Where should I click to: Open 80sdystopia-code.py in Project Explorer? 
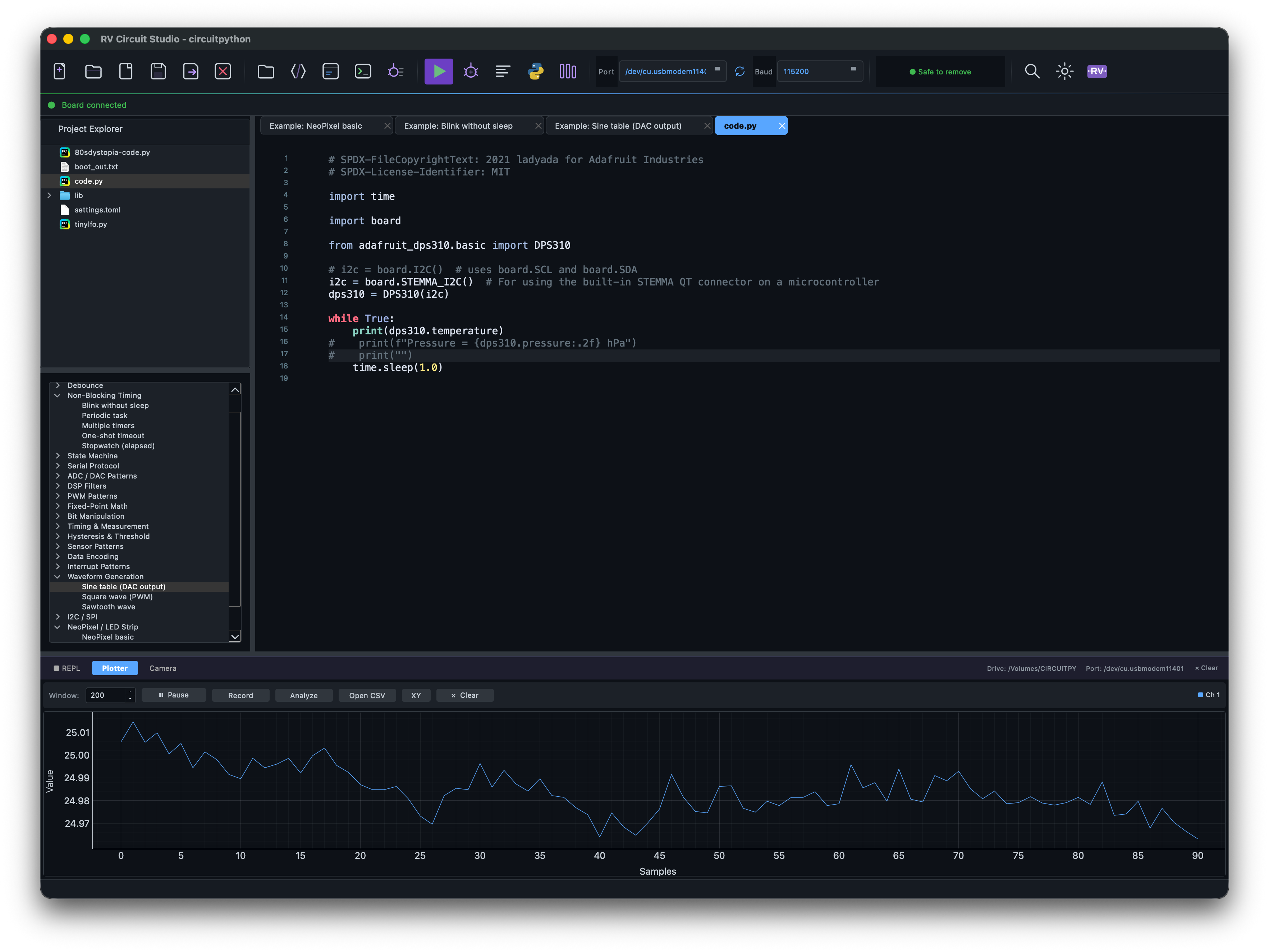146,152
